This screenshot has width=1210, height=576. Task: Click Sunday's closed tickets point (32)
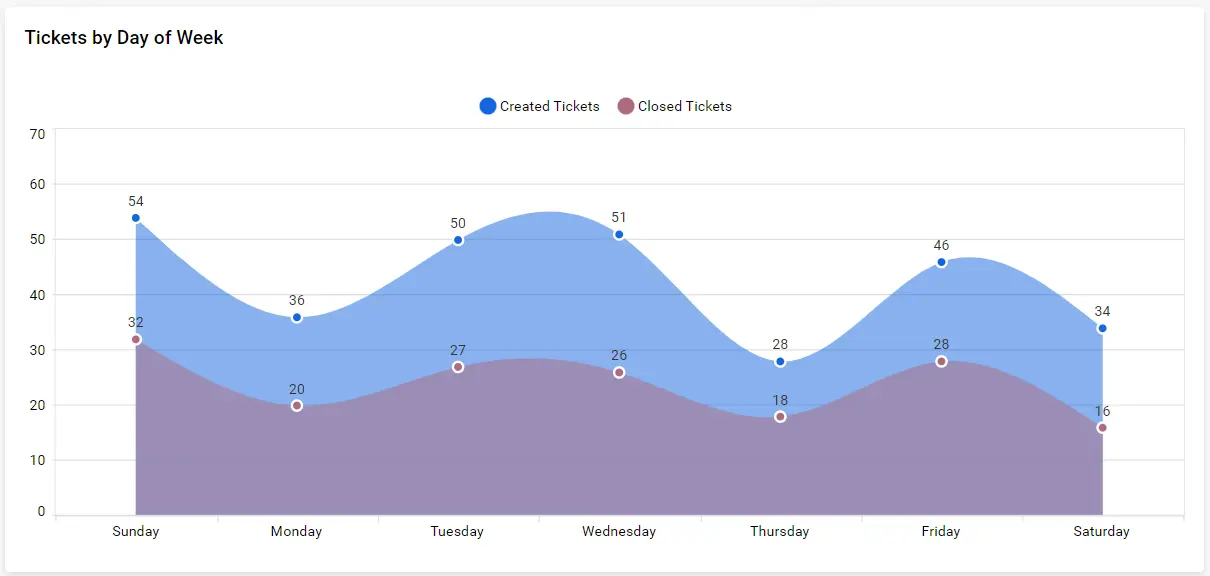136,340
